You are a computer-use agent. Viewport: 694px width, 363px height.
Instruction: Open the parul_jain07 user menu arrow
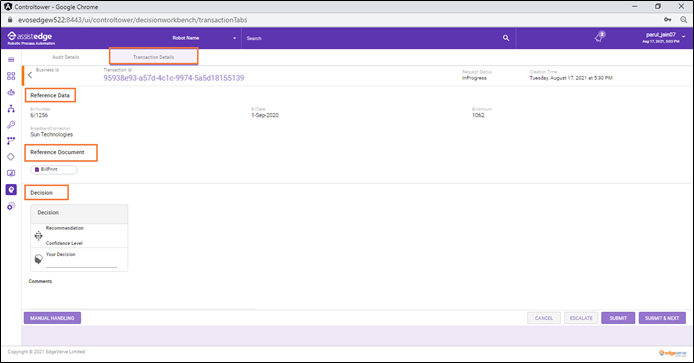coord(684,37)
